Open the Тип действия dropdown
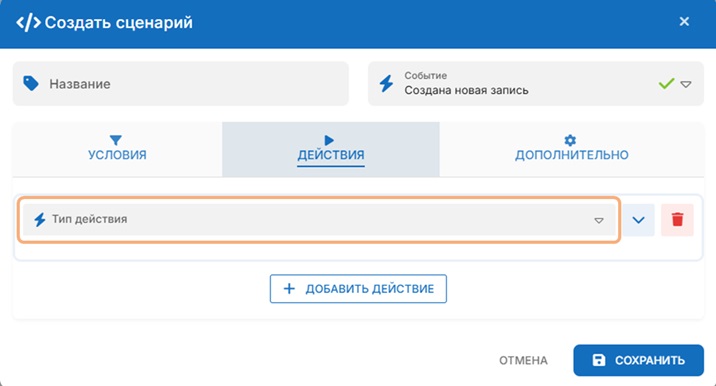Viewport: 716px width, 386px height. tap(320, 220)
